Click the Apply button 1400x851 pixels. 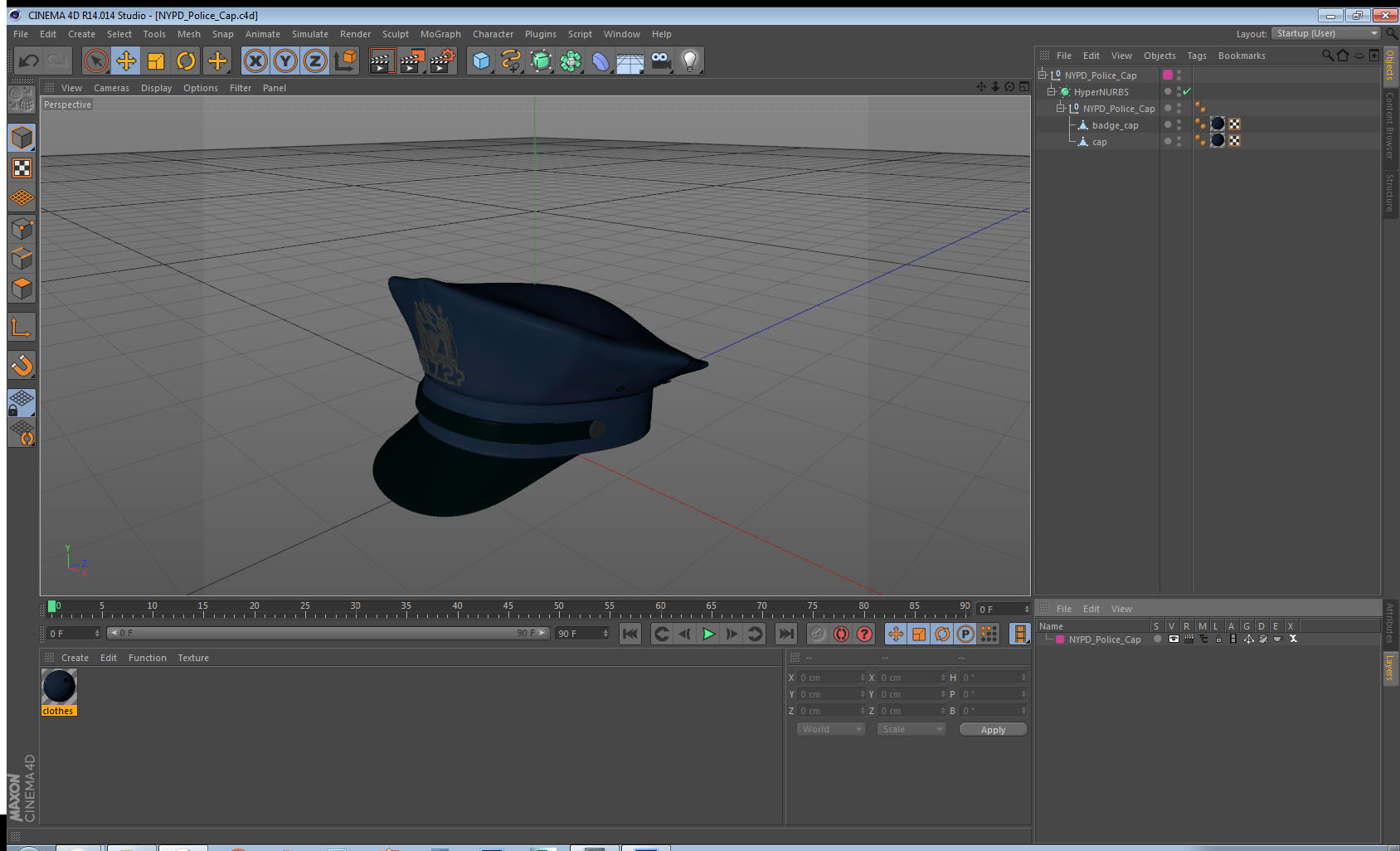pyautogui.click(x=993, y=730)
